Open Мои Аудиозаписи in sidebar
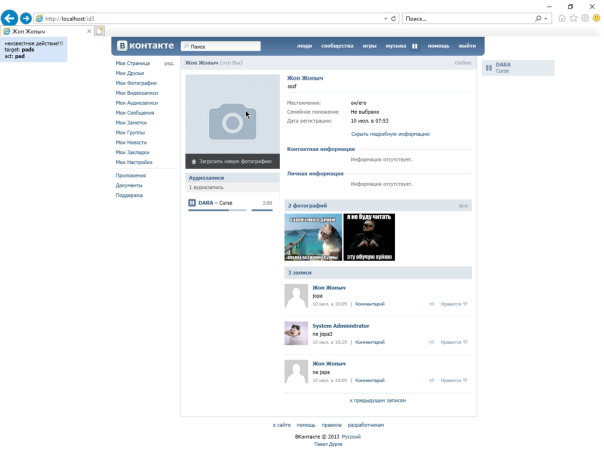Image resolution: width=604 pixels, height=464 pixels. coord(137,103)
